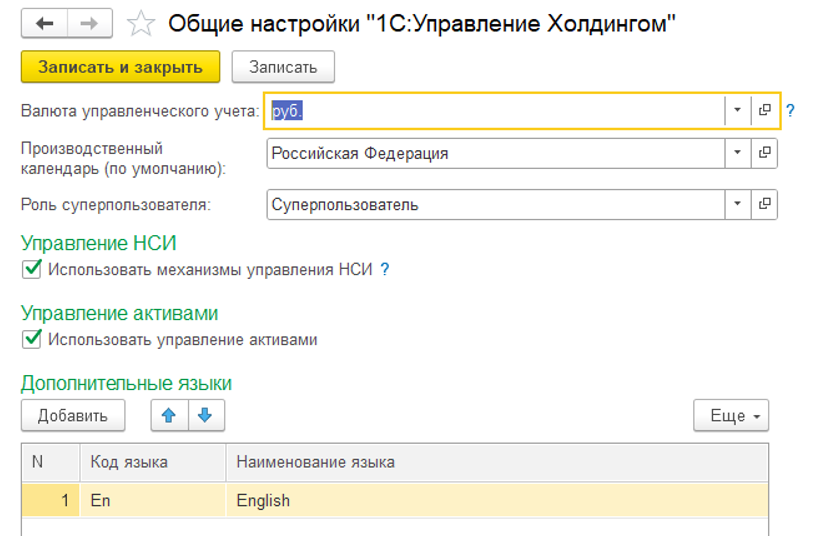Show help for management accounting currency
Image resolution: width=817 pixels, height=536 pixels.
790,111
